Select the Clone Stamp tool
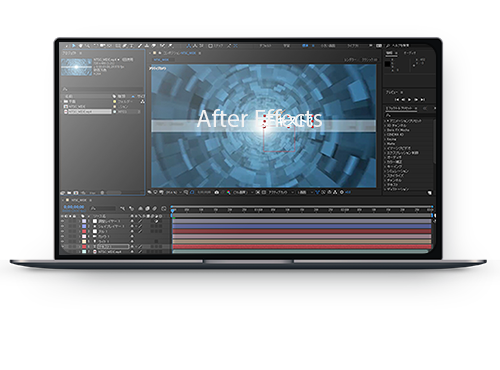 (x=147, y=46)
